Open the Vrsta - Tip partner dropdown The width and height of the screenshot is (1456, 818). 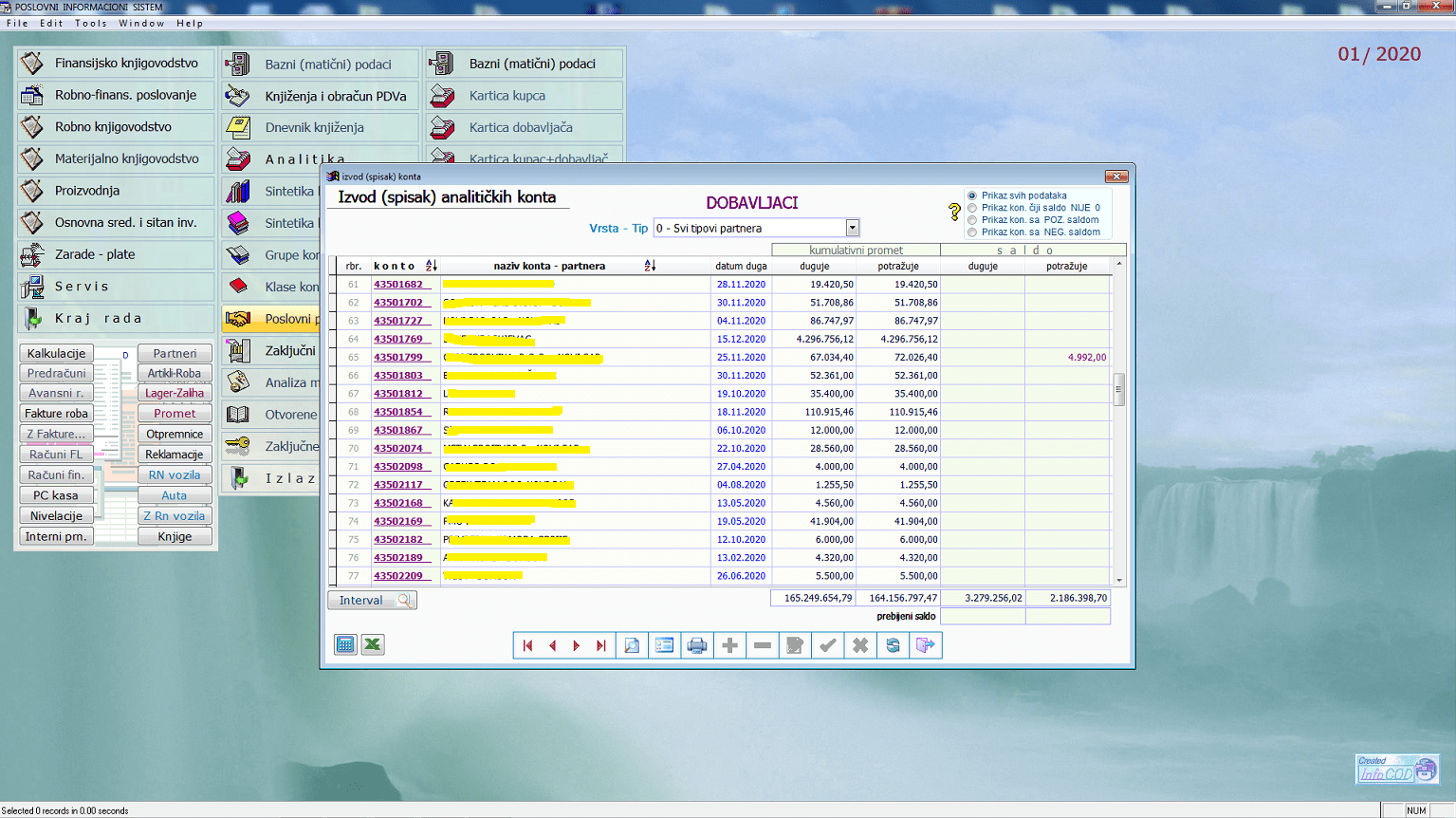click(852, 228)
